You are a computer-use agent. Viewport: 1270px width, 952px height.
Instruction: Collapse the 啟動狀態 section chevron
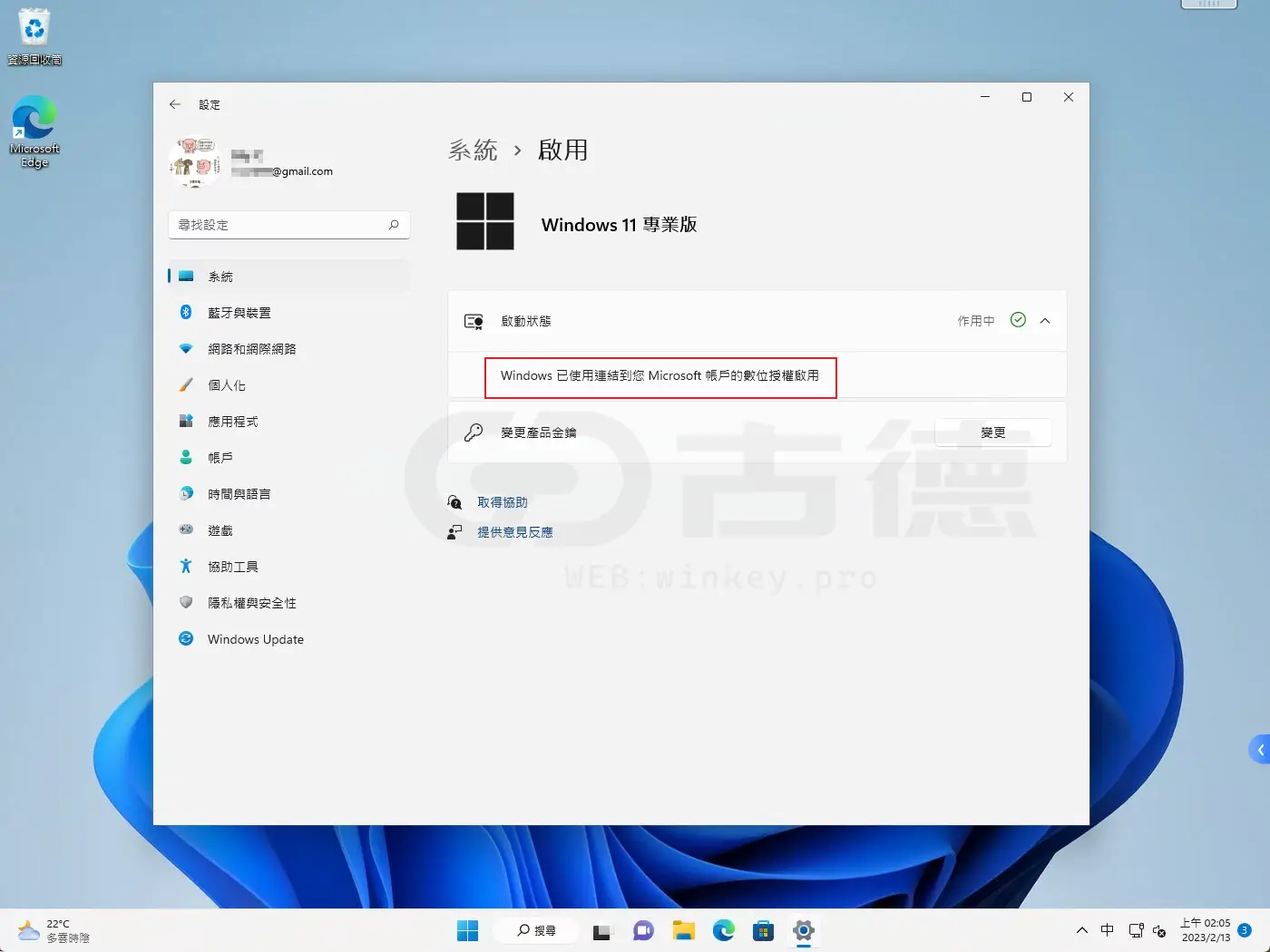pyautogui.click(x=1045, y=321)
